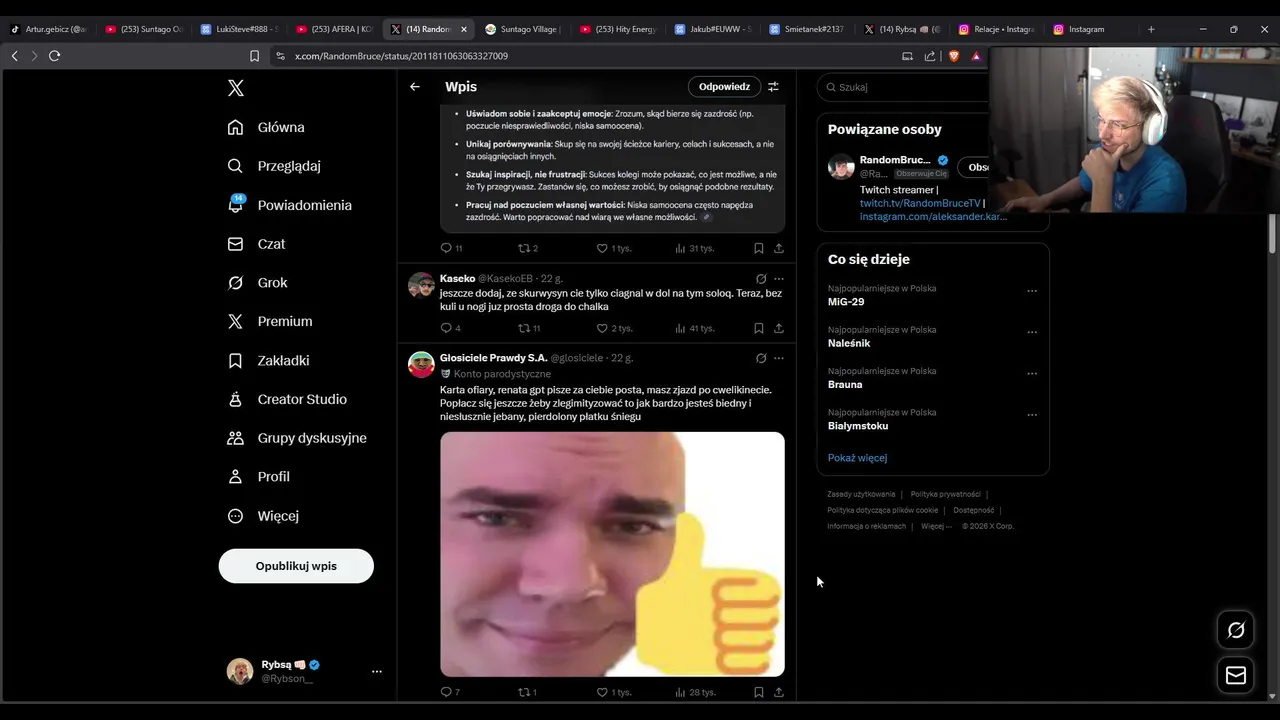The image size is (1280, 720).
Task: Open more options on Głosiciele Prawdy post
Action: [779, 358]
